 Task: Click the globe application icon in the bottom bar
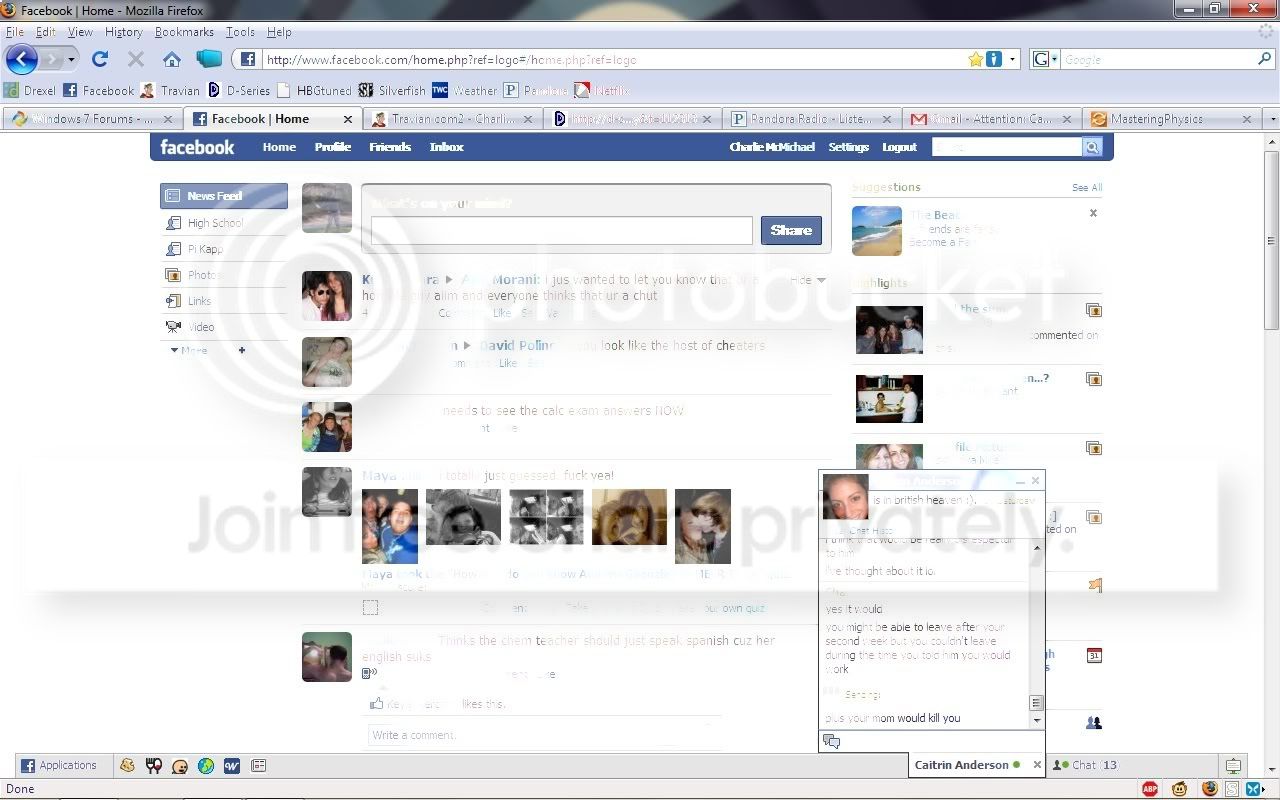coord(206,765)
